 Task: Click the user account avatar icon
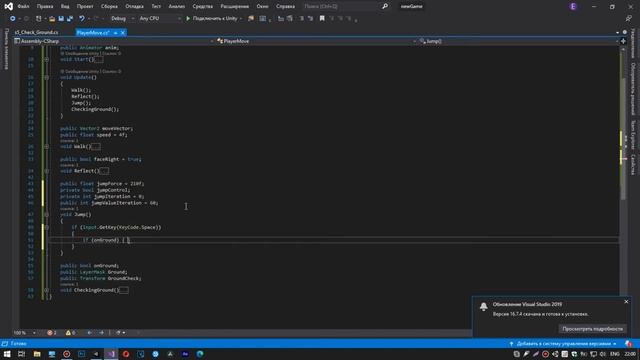coord(573,7)
